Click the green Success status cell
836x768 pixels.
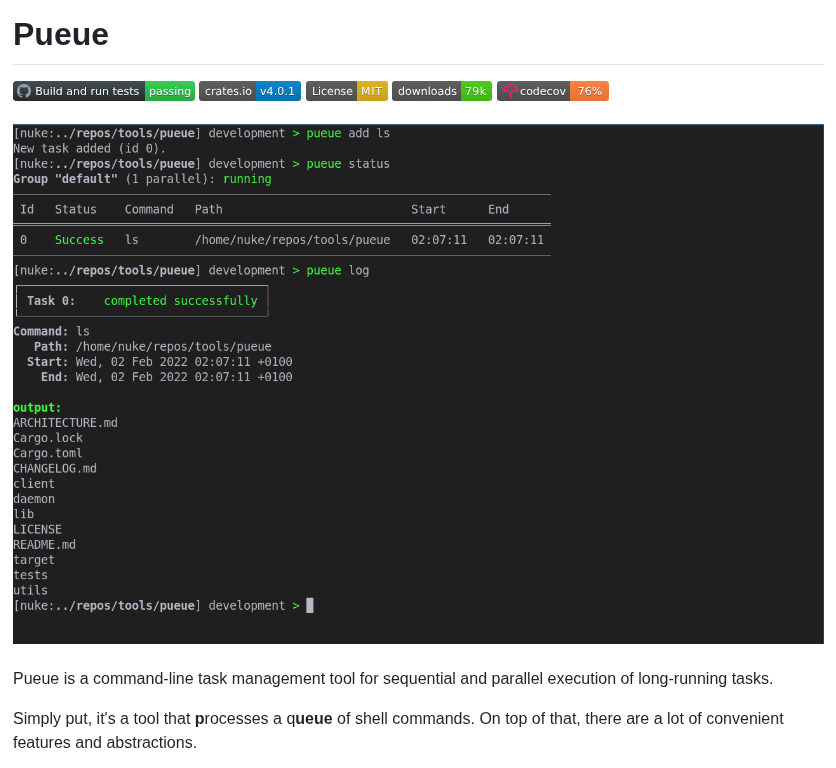pyautogui.click(x=79, y=240)
